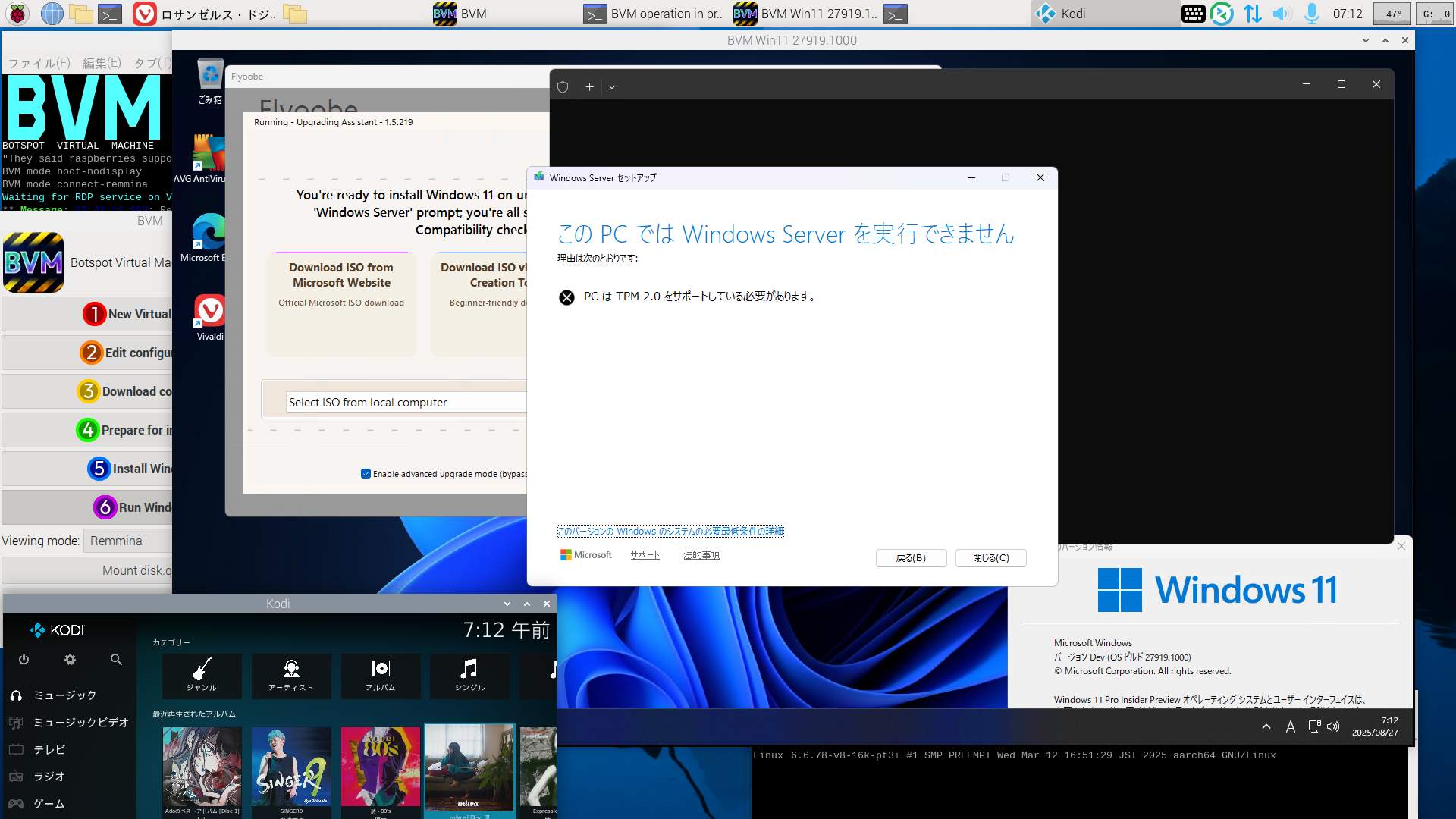Click the shield tab icon in Windows Terminal

563,87
